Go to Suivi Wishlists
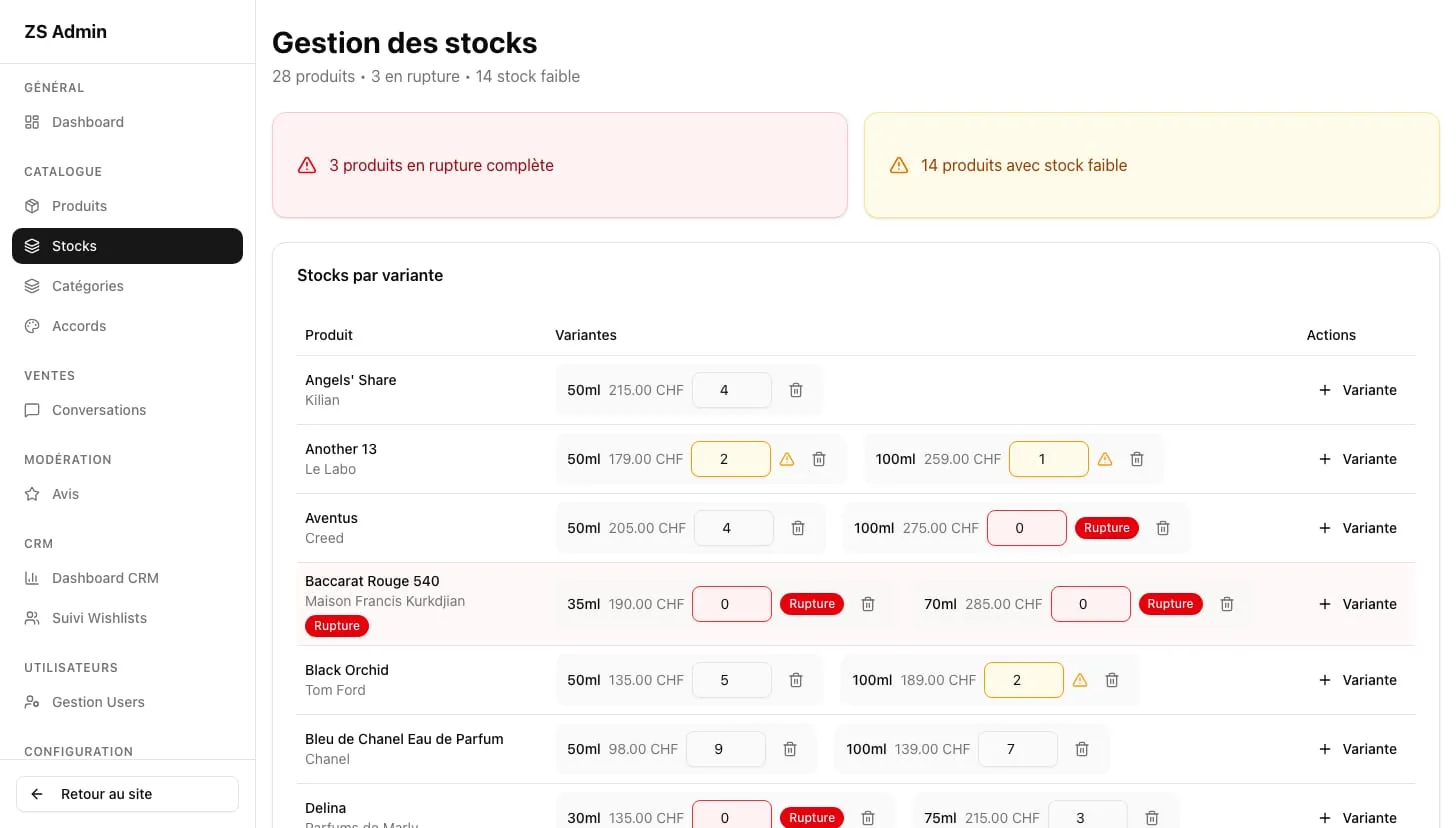Viewport: 1456px width, 828px height. (x=127, y=618)
